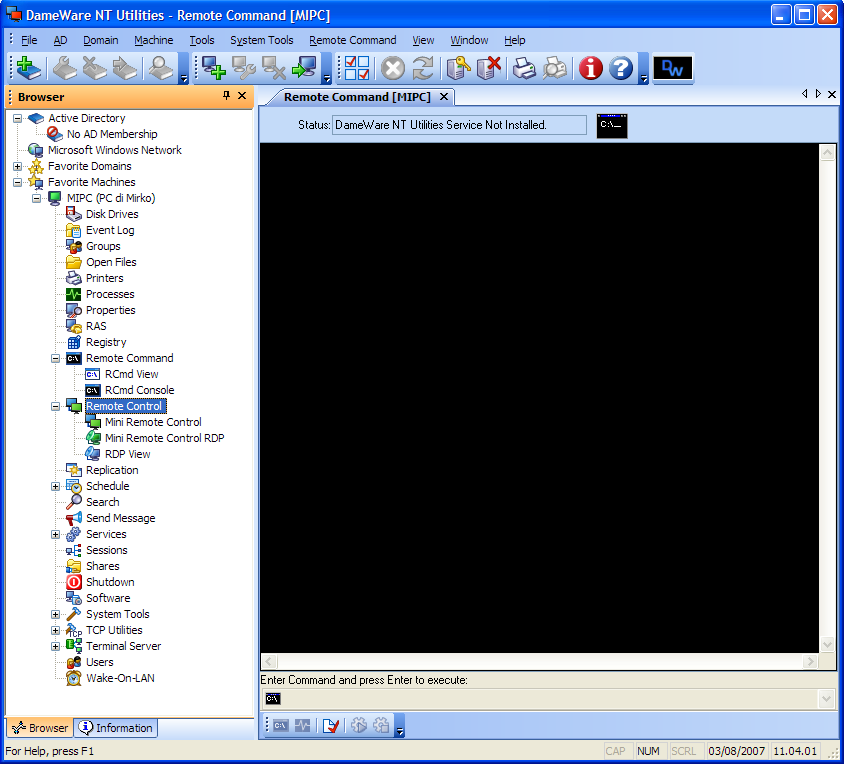
Task: Open Registry in the browser tree
Action: tap(106, 342)
